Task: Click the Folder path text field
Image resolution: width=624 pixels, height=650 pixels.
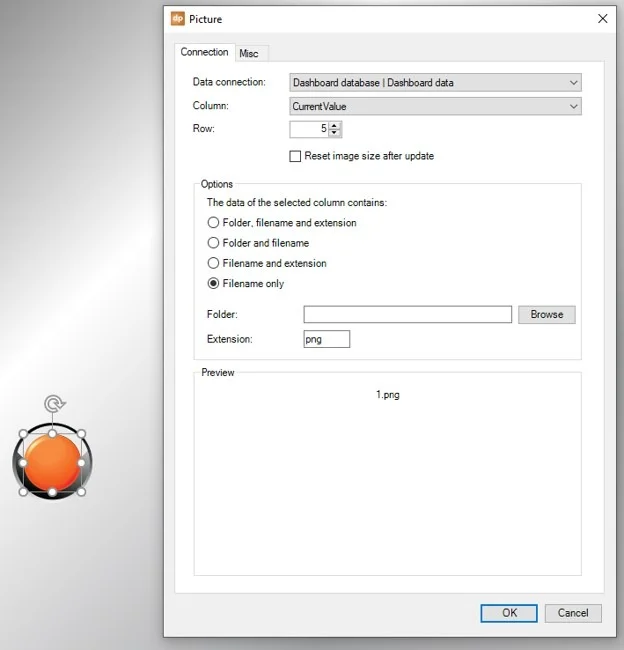Action: (x=408, y=315)
